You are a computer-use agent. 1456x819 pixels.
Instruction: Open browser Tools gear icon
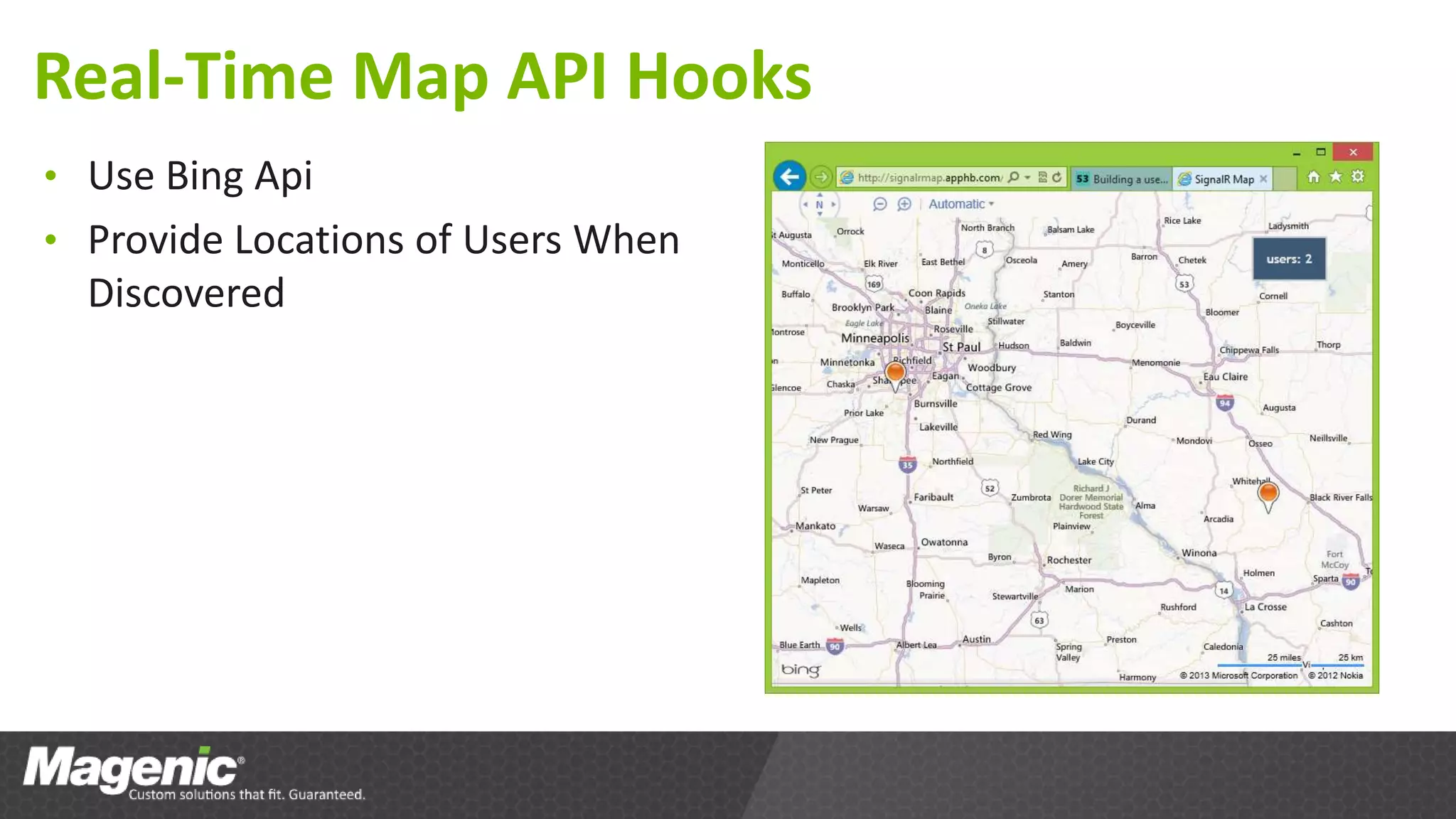pos(1358,176)
